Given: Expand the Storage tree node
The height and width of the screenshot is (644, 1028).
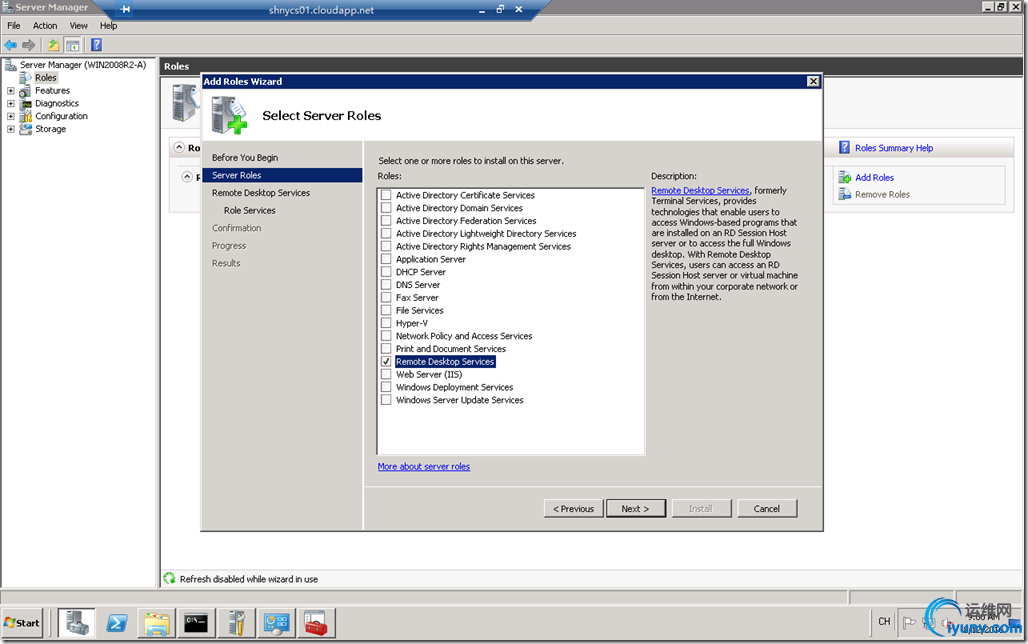Looking at the screenshot, I should pos(10,129).
